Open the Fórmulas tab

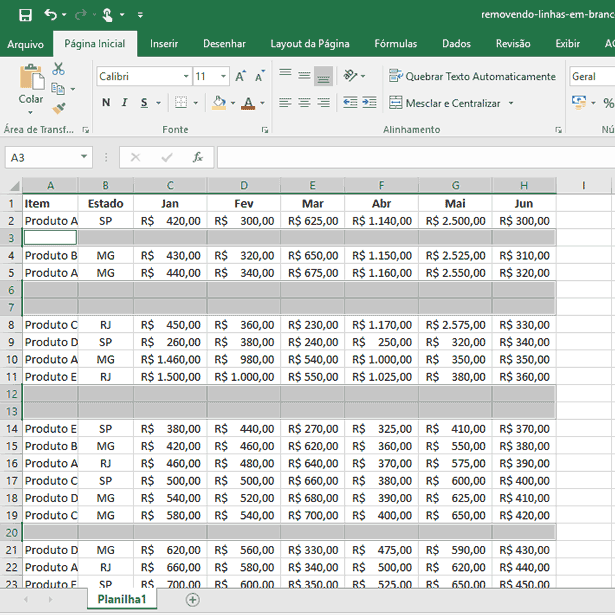[395, 44]
